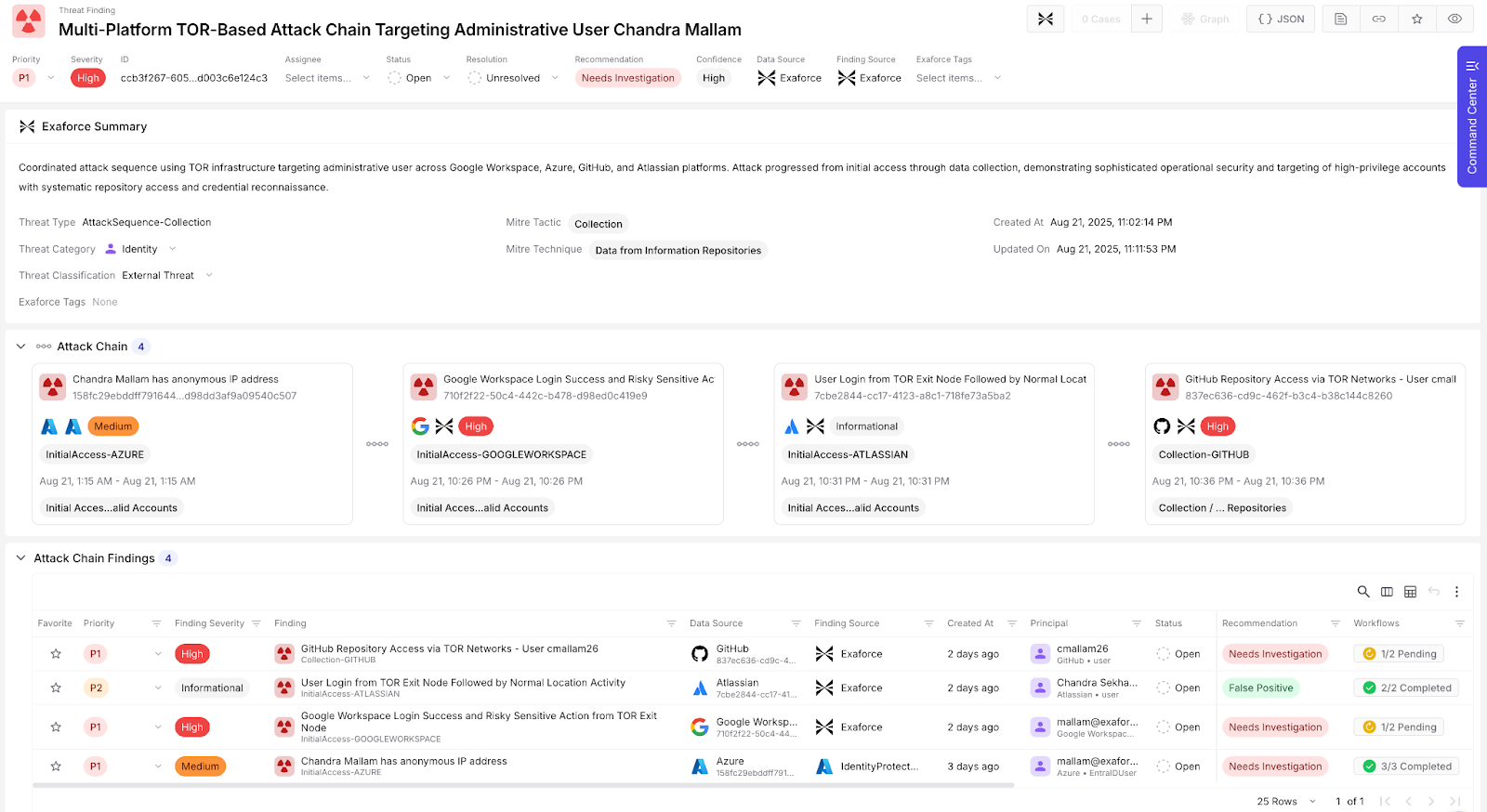Change the Threat Category Identity dropdown
This screenshot has height=812, width=1487.
click(140, 249)
